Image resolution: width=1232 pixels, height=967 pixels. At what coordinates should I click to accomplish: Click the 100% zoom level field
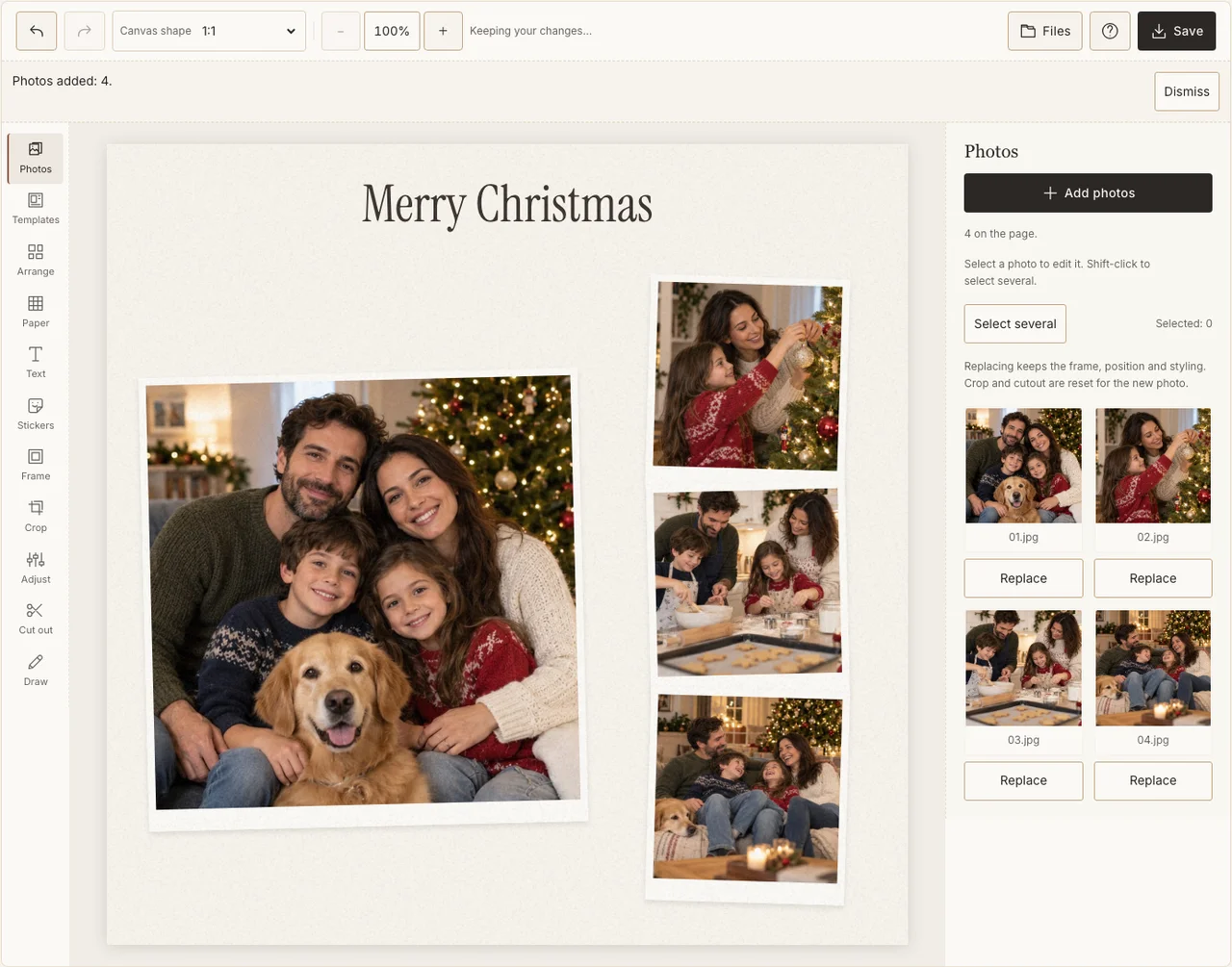tap(392, 31)
